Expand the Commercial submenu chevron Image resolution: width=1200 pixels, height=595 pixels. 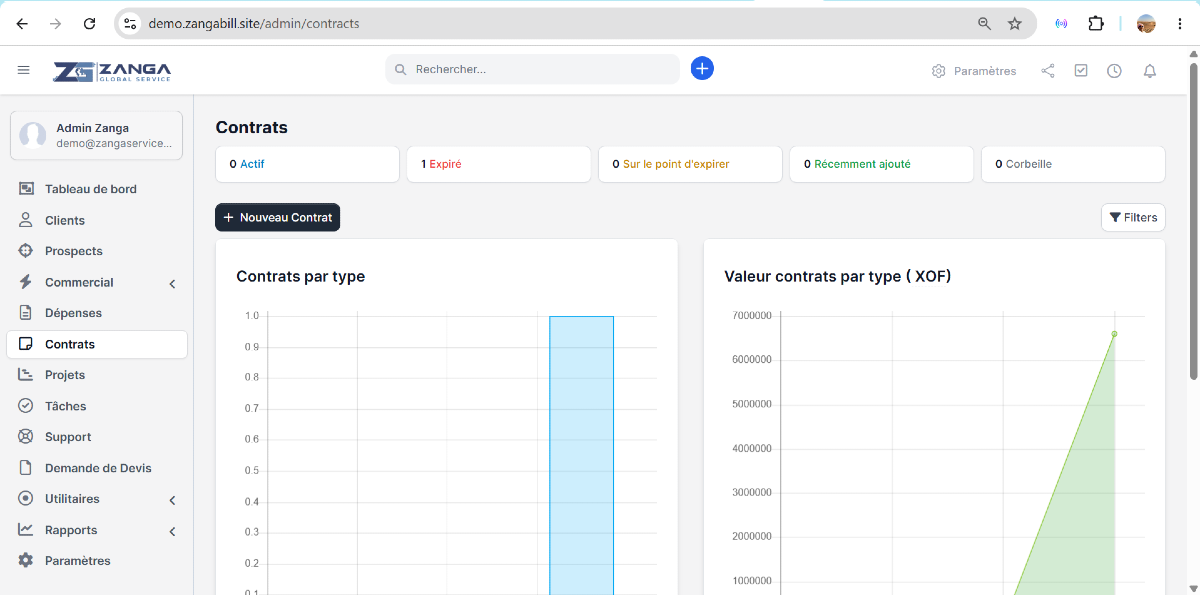(172, 284)
